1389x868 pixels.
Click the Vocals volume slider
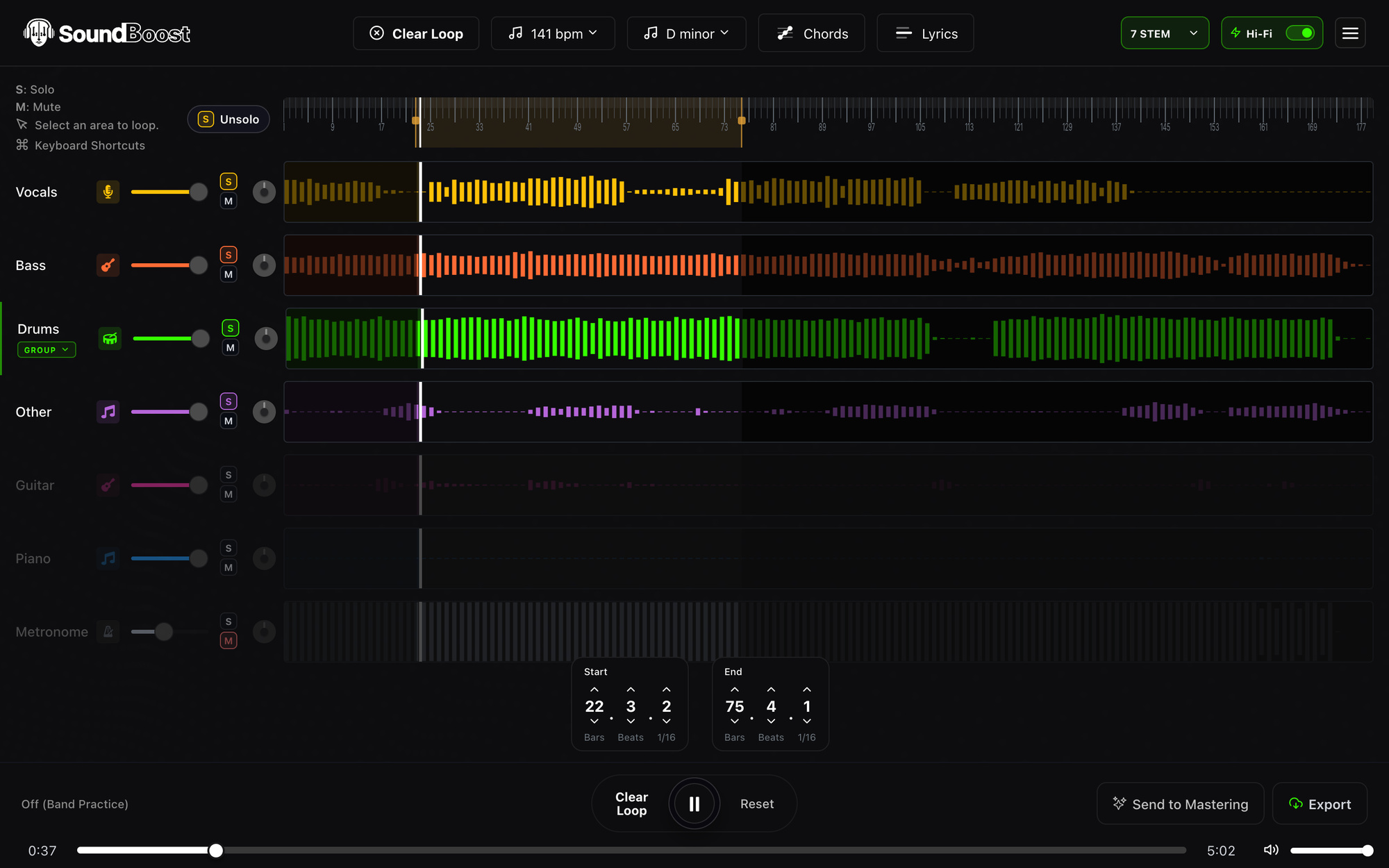(169, 192)
